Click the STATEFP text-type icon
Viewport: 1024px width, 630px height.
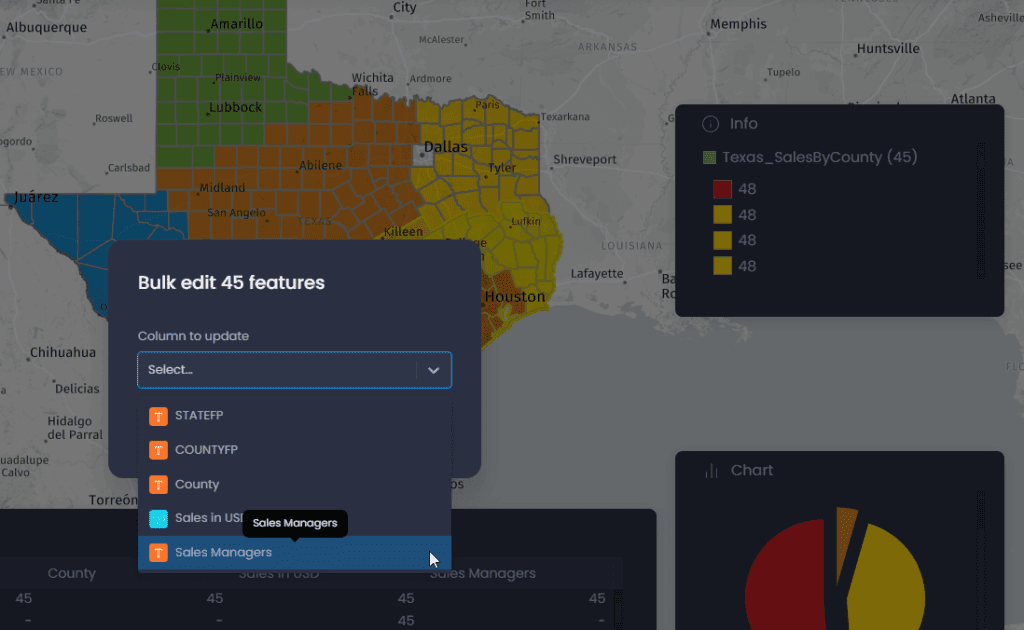158,416
